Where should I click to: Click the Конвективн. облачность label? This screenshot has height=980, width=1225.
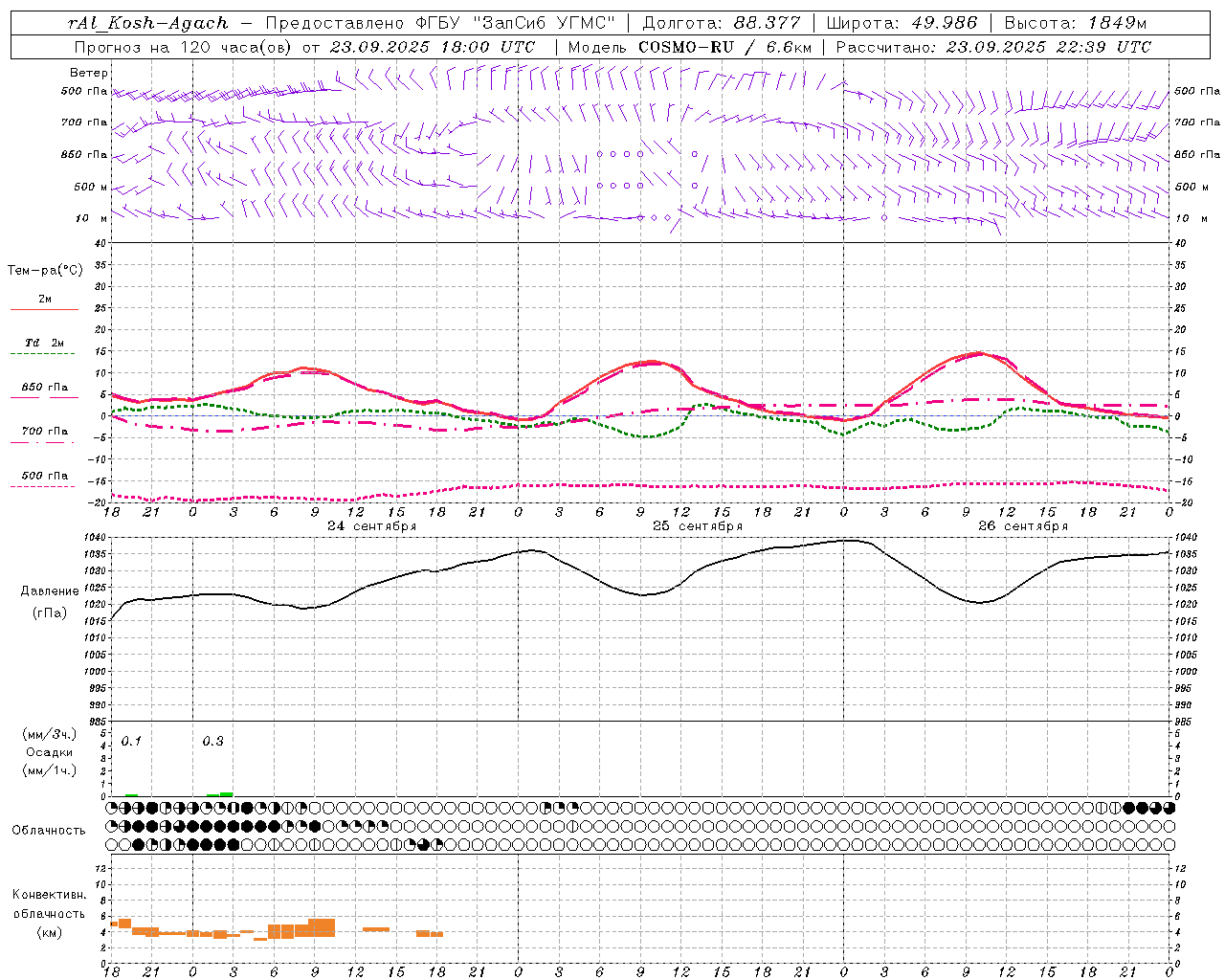click(x=49, y=904)
